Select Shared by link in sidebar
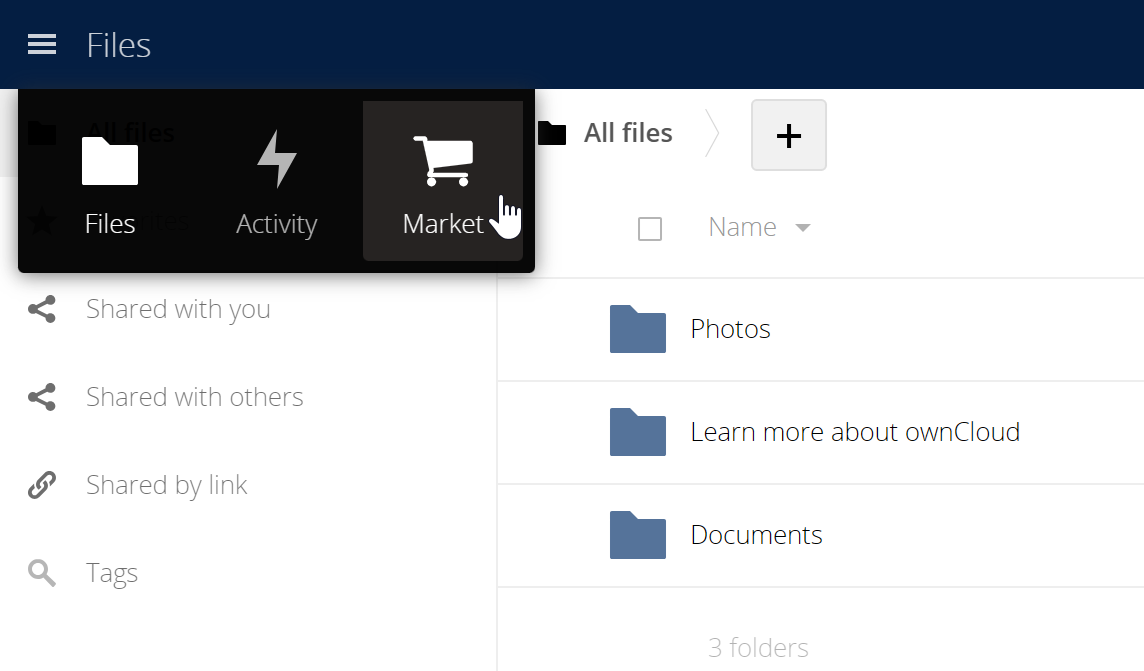The height and width of the screenshot is (671, 1144). click(x=166, y=485)
